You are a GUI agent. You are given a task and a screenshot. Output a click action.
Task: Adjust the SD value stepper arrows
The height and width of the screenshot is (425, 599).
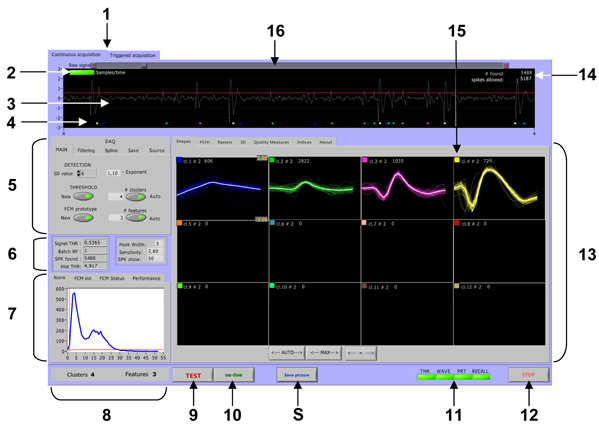point(79,173)
